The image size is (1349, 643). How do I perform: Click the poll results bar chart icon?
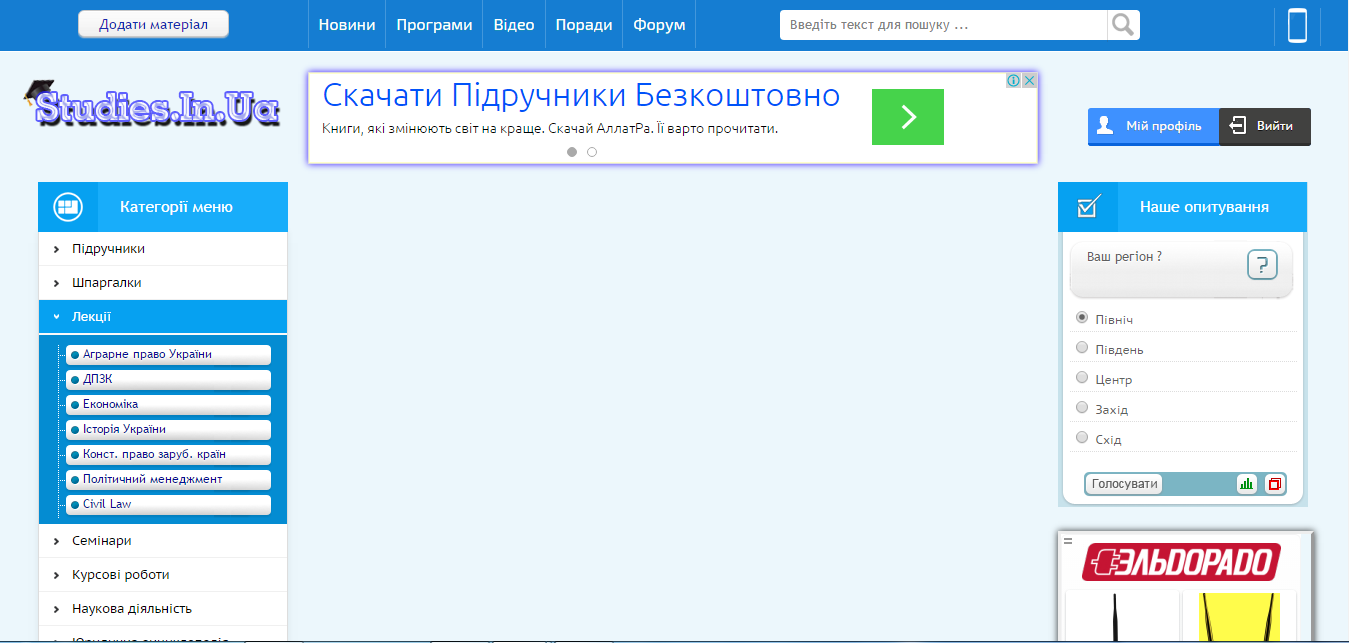pyautogui.click(x=1246, y=484)
